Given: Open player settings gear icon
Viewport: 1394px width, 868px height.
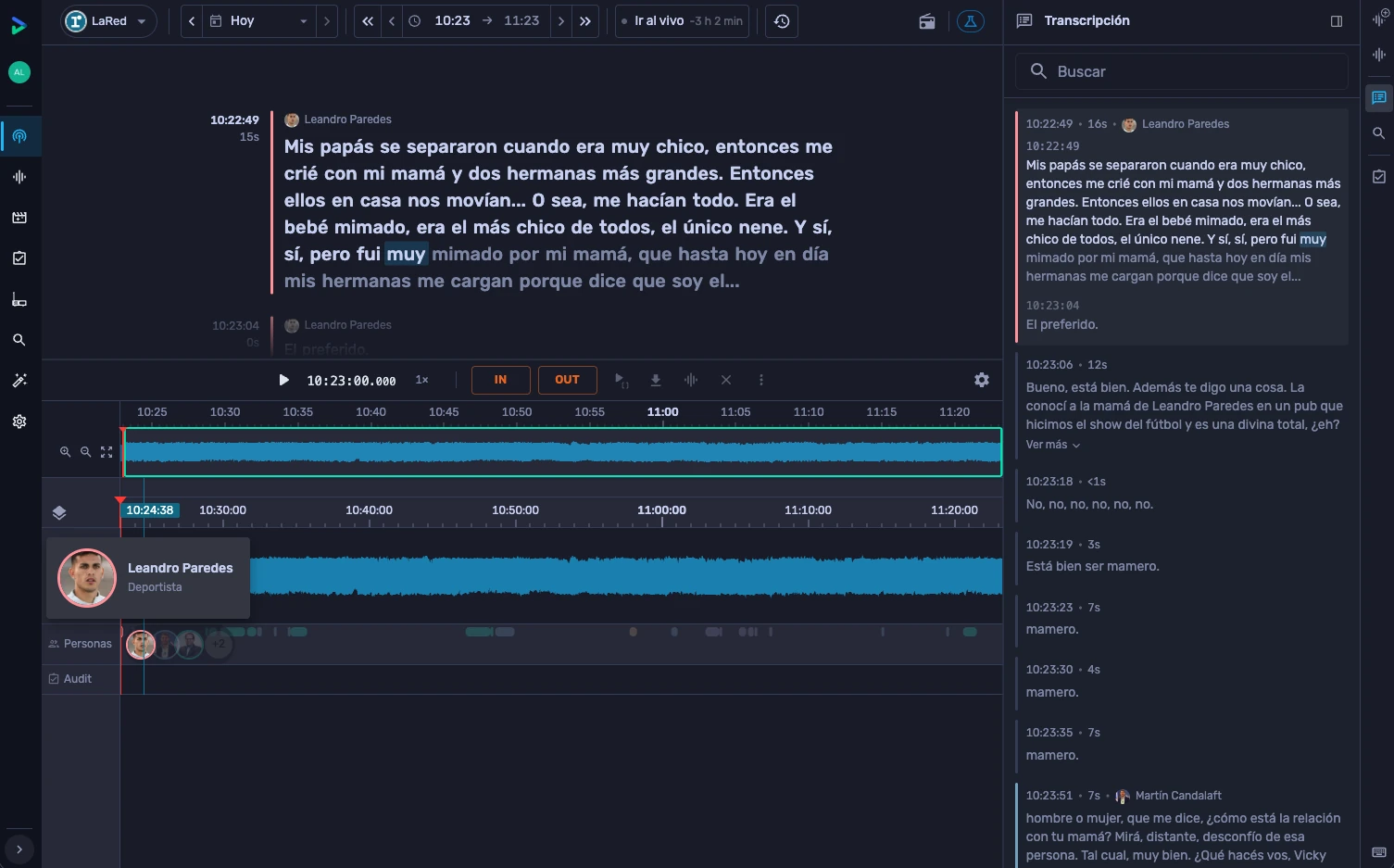Looking at the screenshot, I should (x=982, y=380).
